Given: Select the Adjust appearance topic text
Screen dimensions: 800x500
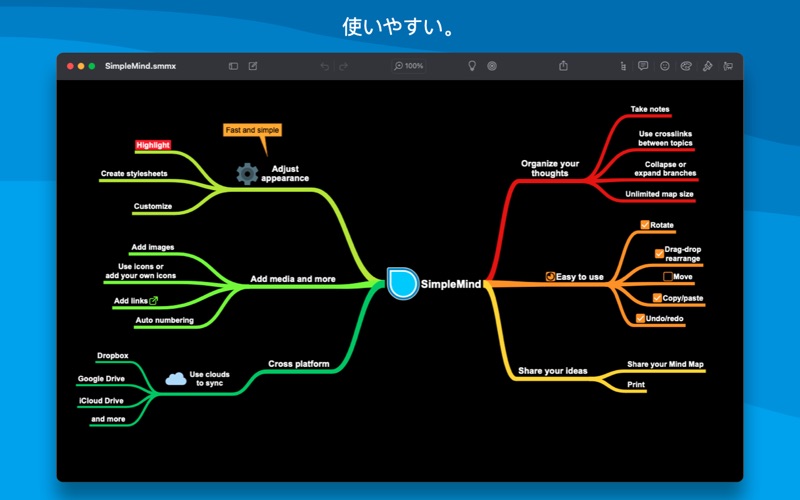Looking at the screenshot, I should 285,173.
